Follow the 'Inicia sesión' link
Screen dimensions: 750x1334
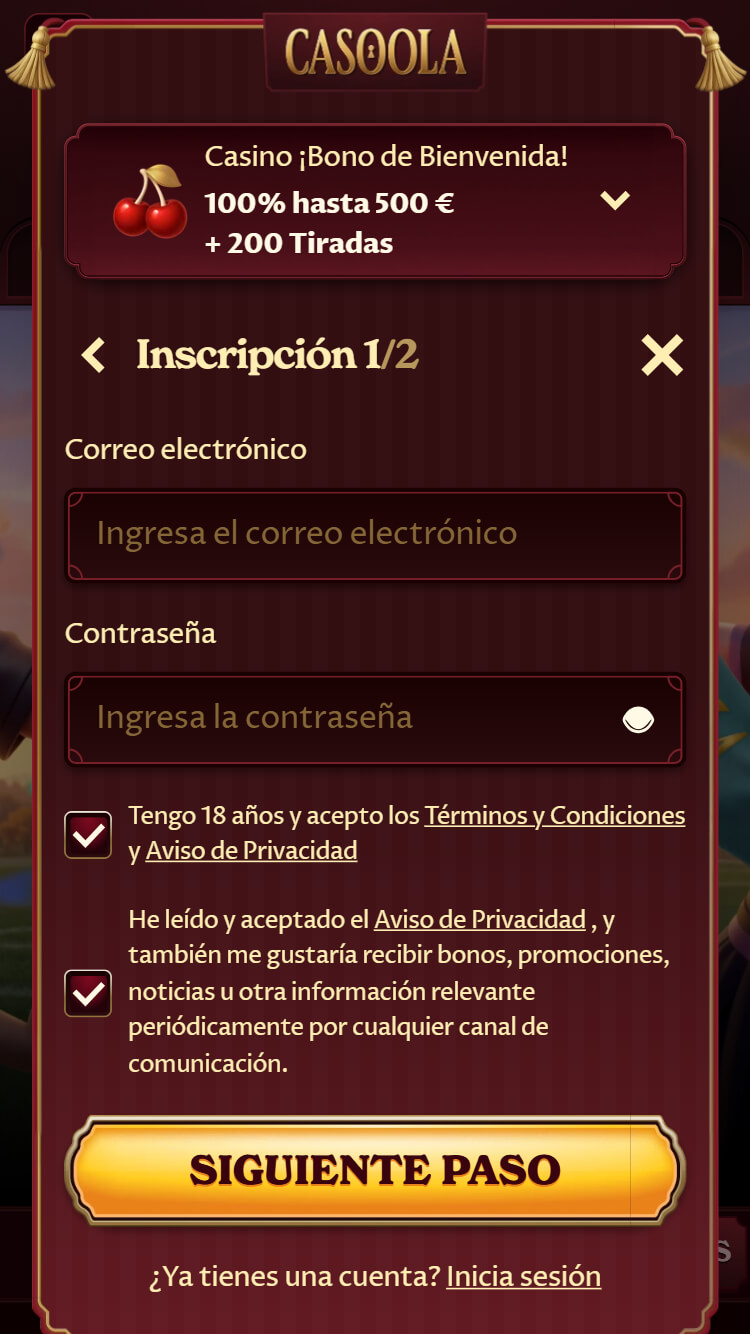pos(523,1277)
